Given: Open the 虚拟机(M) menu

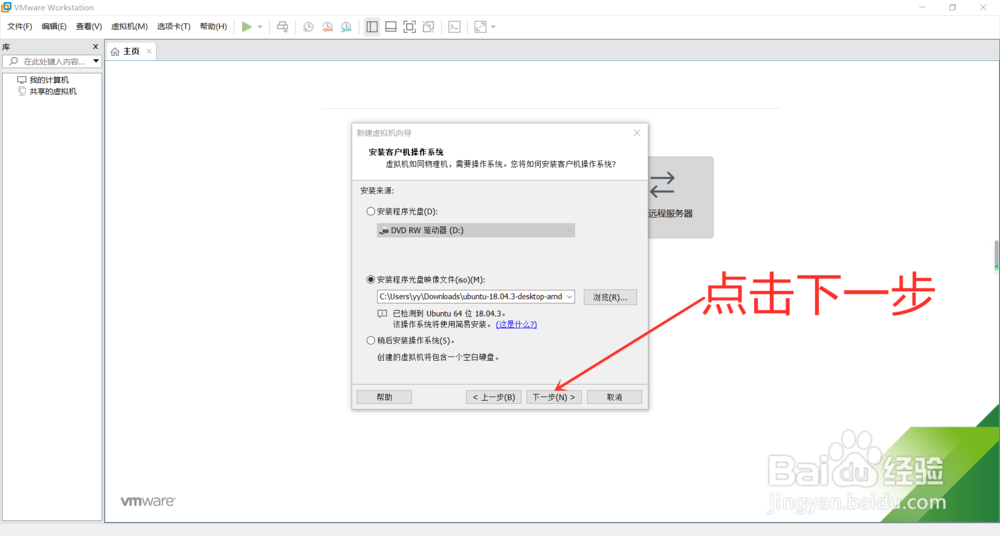Looking at the screenshot, I should (x=129, y=26).
